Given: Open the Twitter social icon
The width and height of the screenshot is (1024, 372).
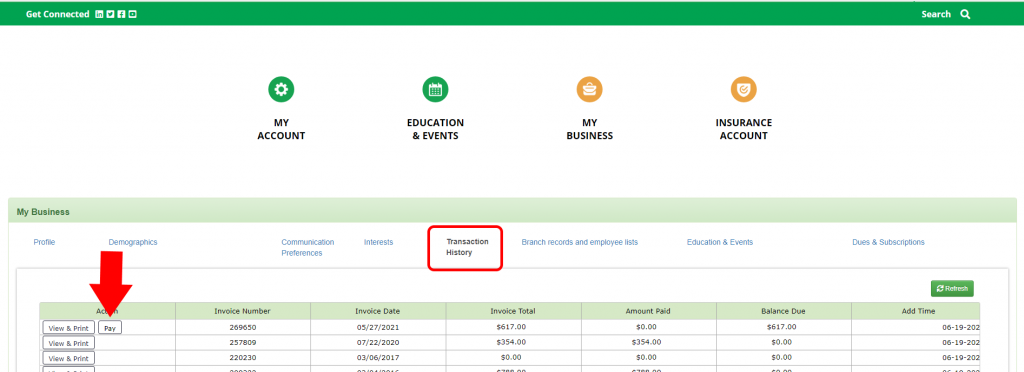Looking at the screenshot, I should click(110, 14).
